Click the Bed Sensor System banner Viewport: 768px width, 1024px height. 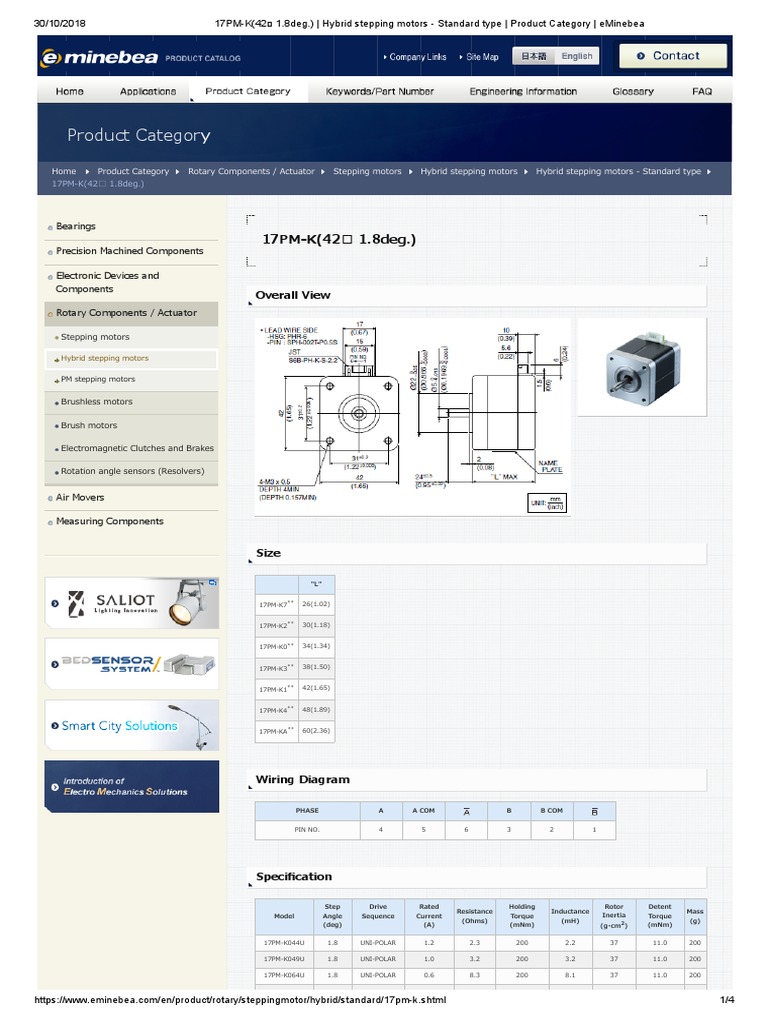[132, 664]
